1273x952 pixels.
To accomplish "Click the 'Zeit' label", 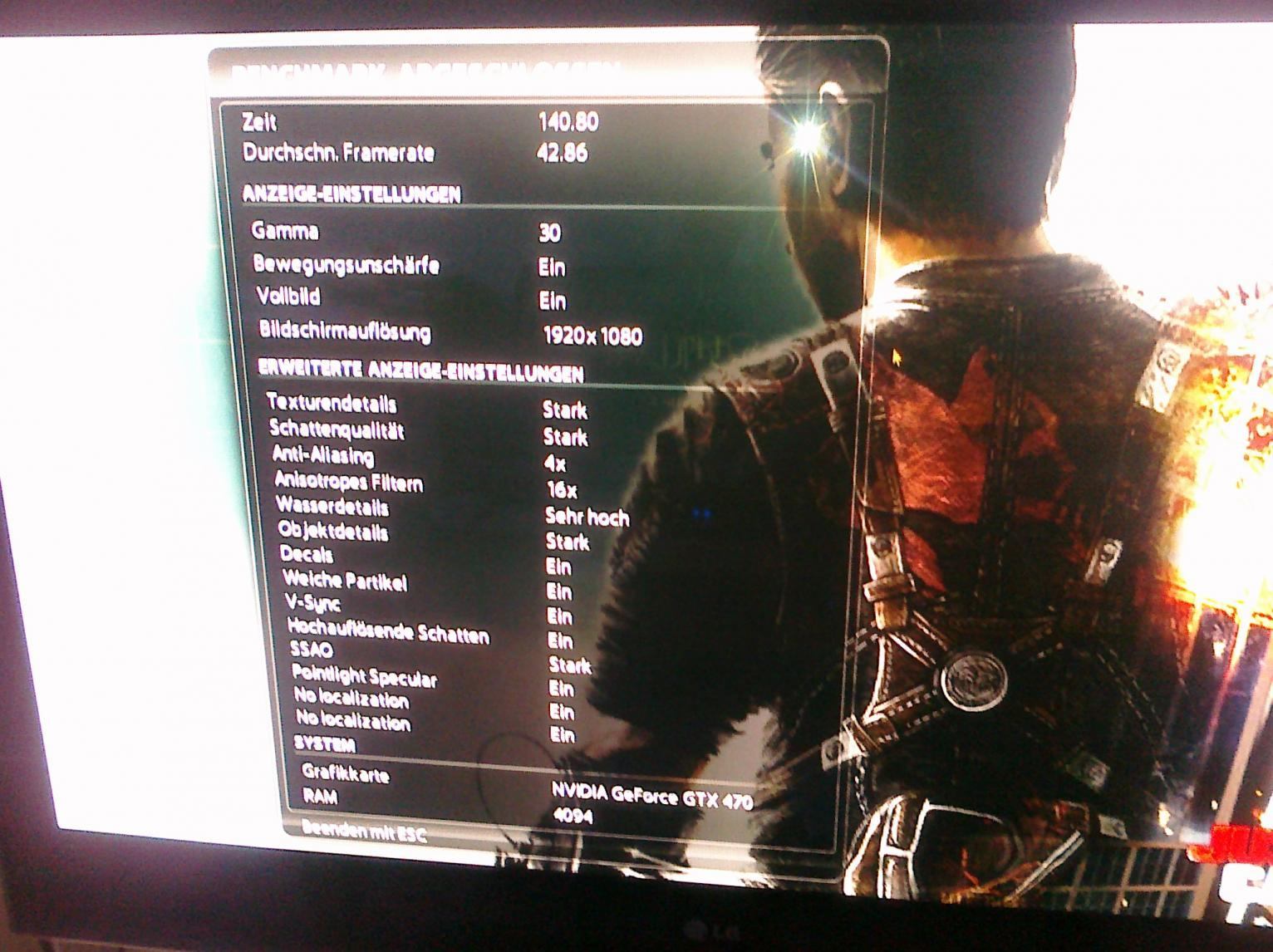I will tap(259, 122).
